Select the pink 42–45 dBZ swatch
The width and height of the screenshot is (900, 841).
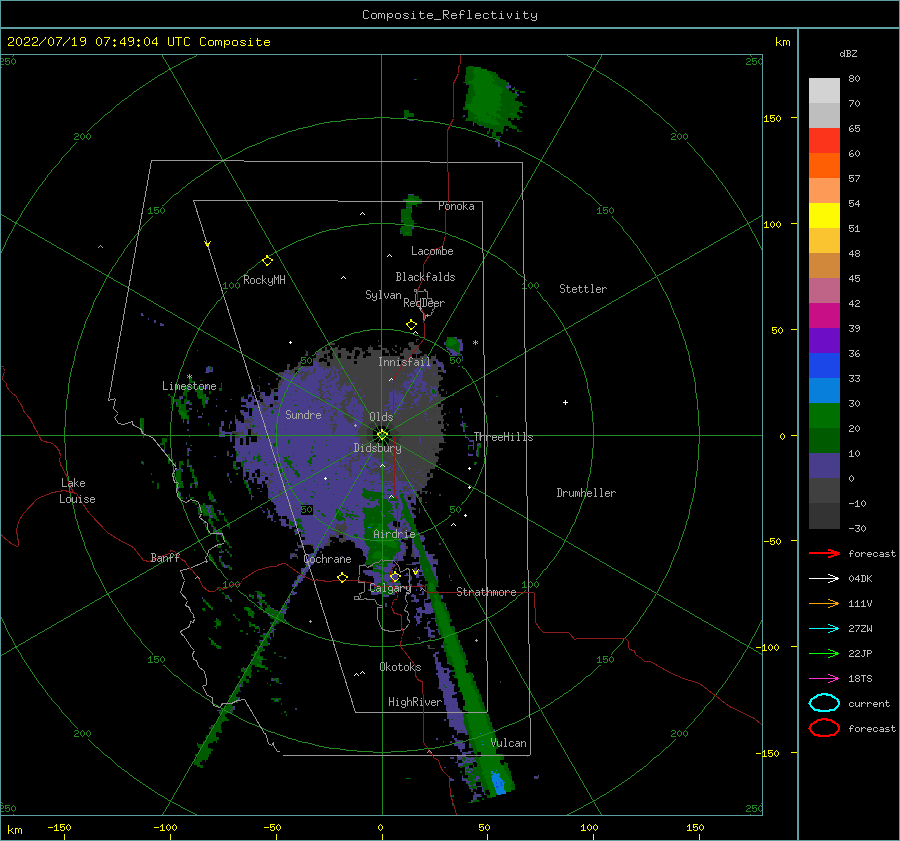(x=824, y=291)
